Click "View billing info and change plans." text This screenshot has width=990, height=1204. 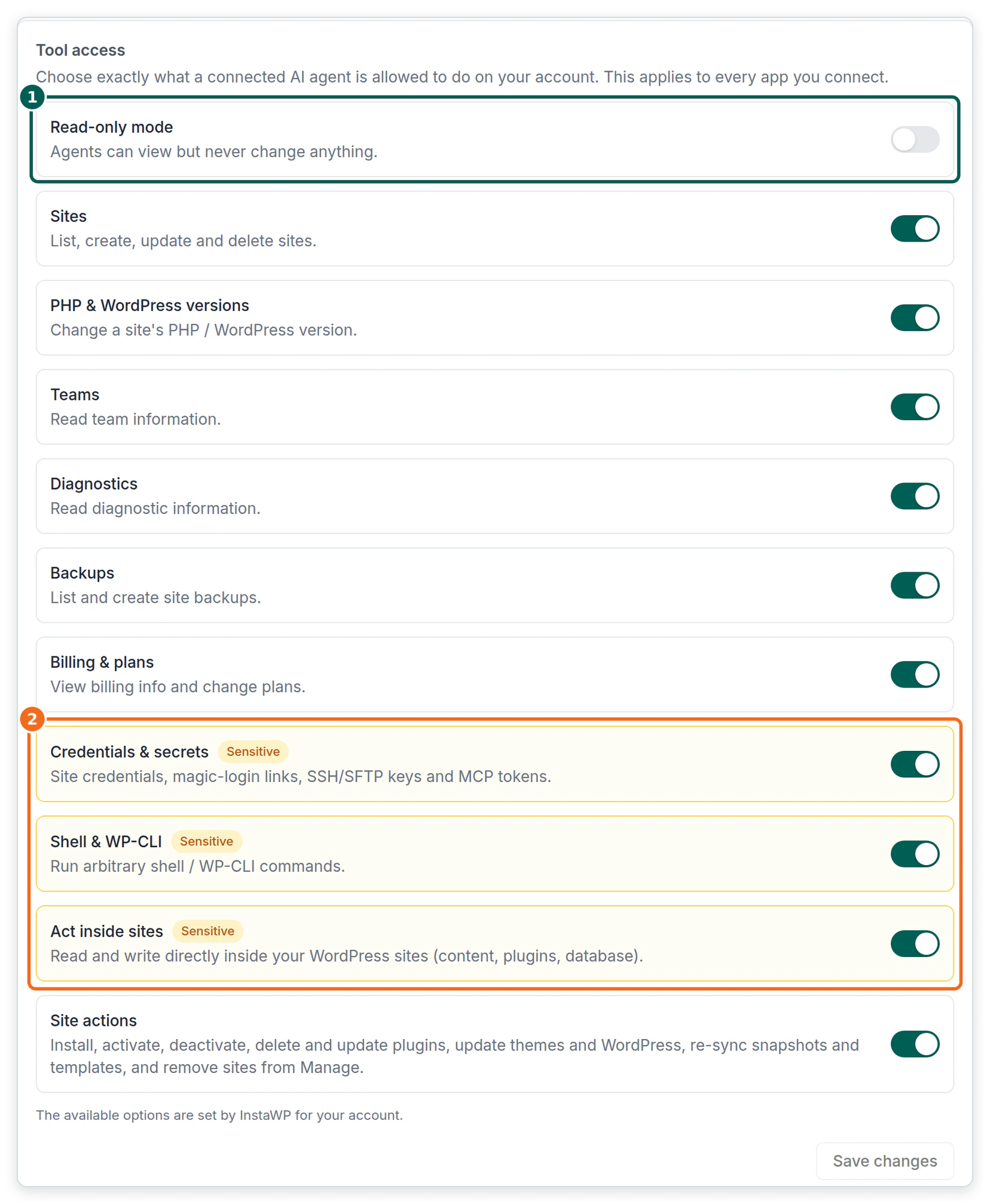tap(178, 687)
